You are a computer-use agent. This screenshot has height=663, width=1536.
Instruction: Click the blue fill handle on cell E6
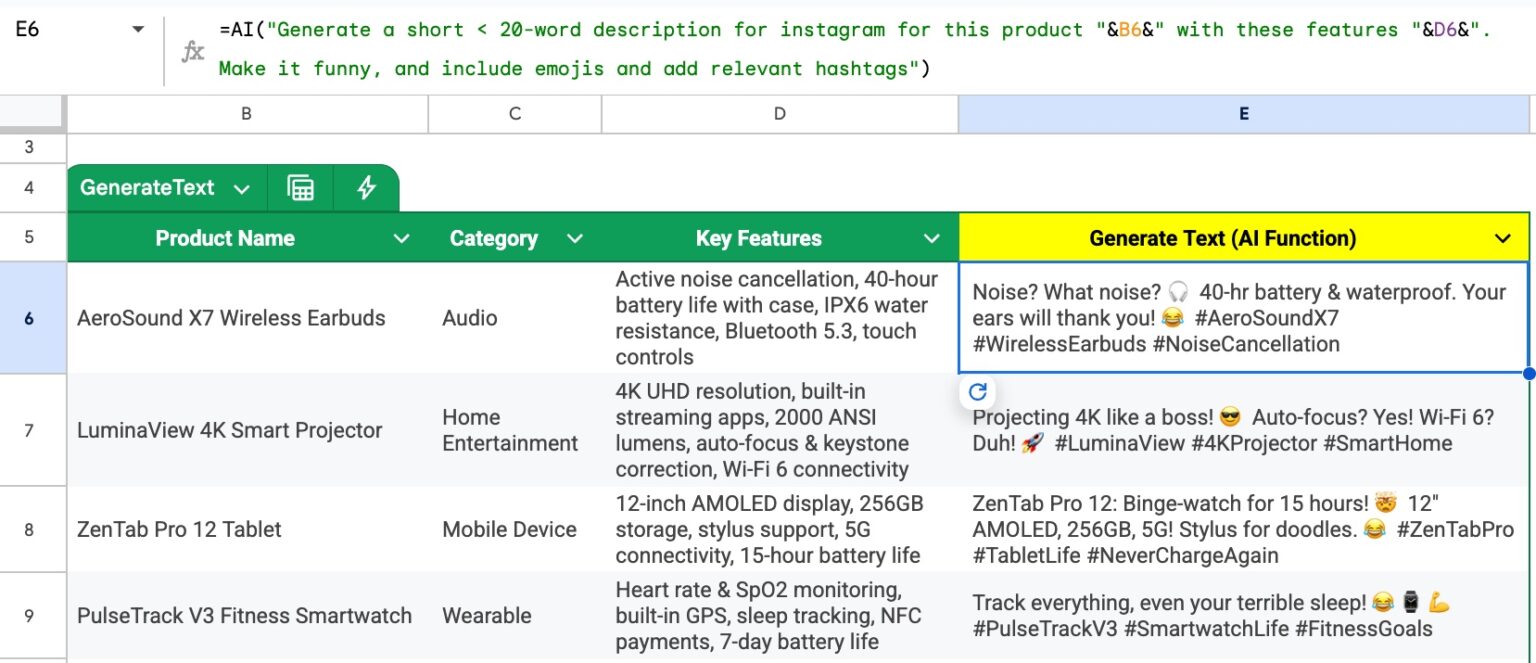coord(1529,374)
